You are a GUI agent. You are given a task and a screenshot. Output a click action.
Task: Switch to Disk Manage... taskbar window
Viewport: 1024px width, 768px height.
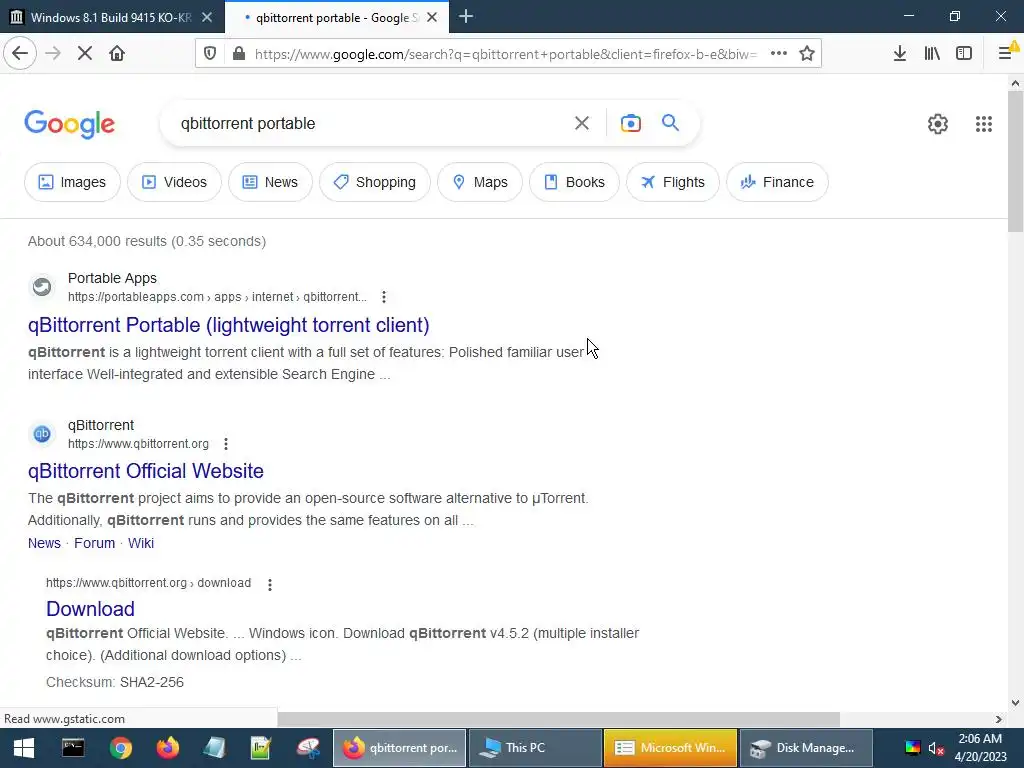[x=807, y=748]
